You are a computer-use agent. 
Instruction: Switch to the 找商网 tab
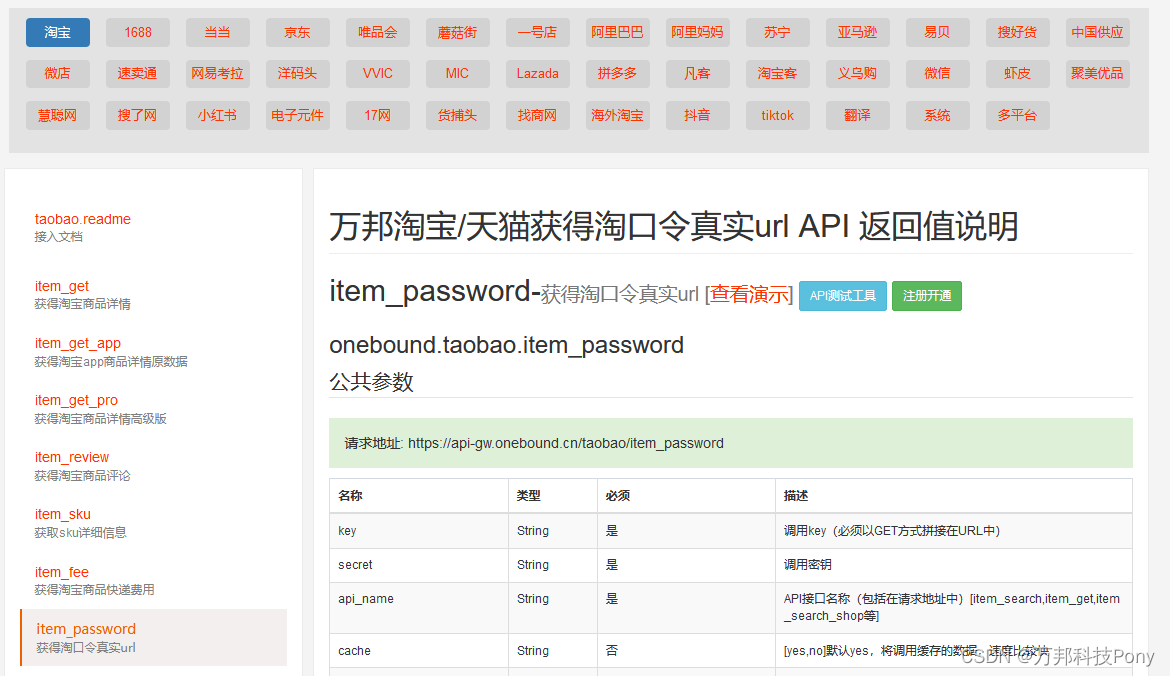(x=537, y=115)
